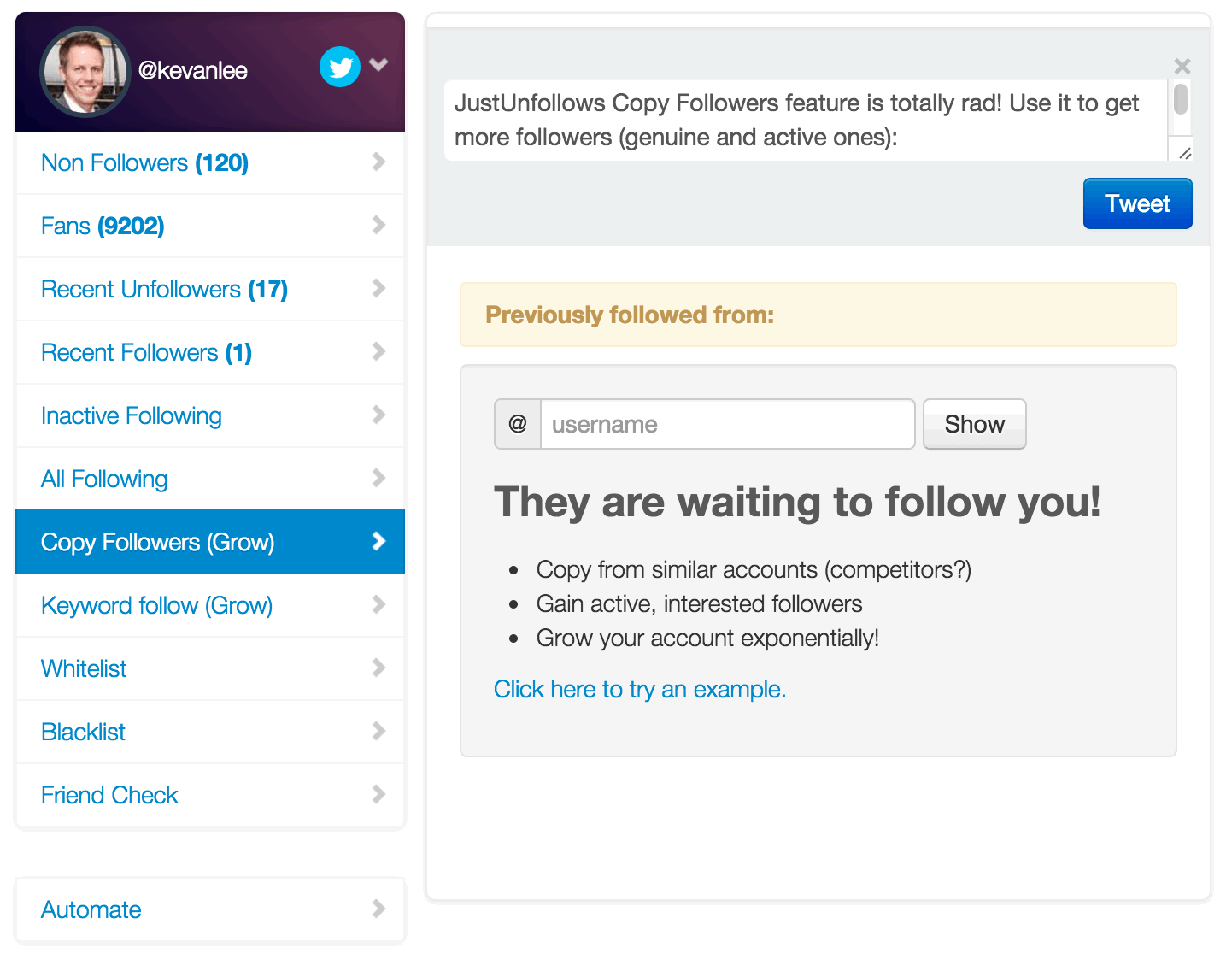Click here to try an example
The height and width of the screenshot is (971, 1232).
(x=639, y=689)
